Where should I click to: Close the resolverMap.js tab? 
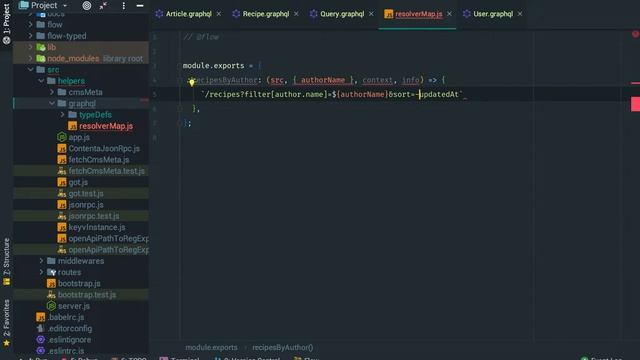tap(449, 14)
